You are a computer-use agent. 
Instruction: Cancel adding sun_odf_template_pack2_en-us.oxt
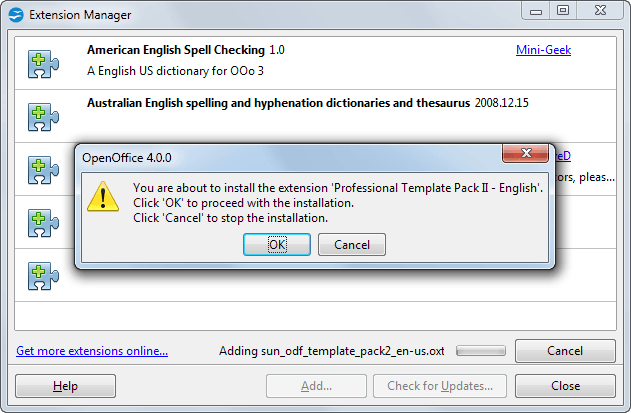[x=565, y=351]
